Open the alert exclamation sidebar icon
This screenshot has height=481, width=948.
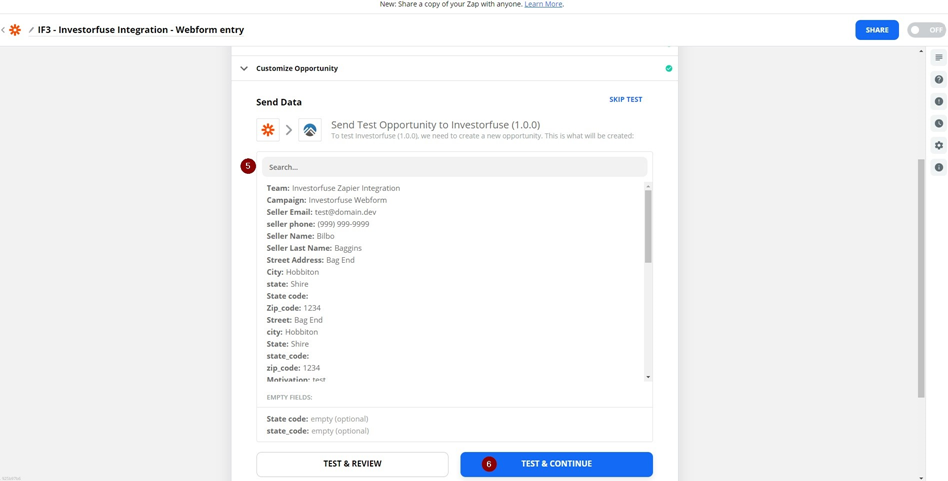939,102
